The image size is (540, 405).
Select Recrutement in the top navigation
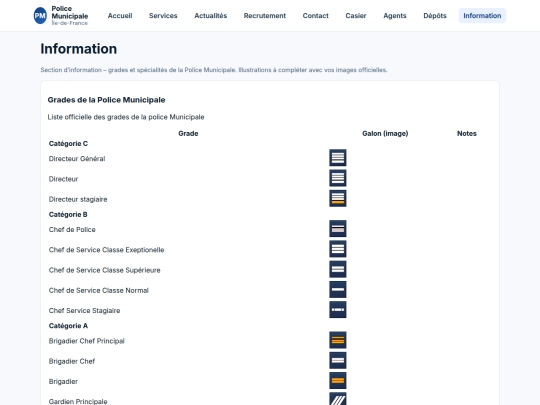(x=264, y=16)
